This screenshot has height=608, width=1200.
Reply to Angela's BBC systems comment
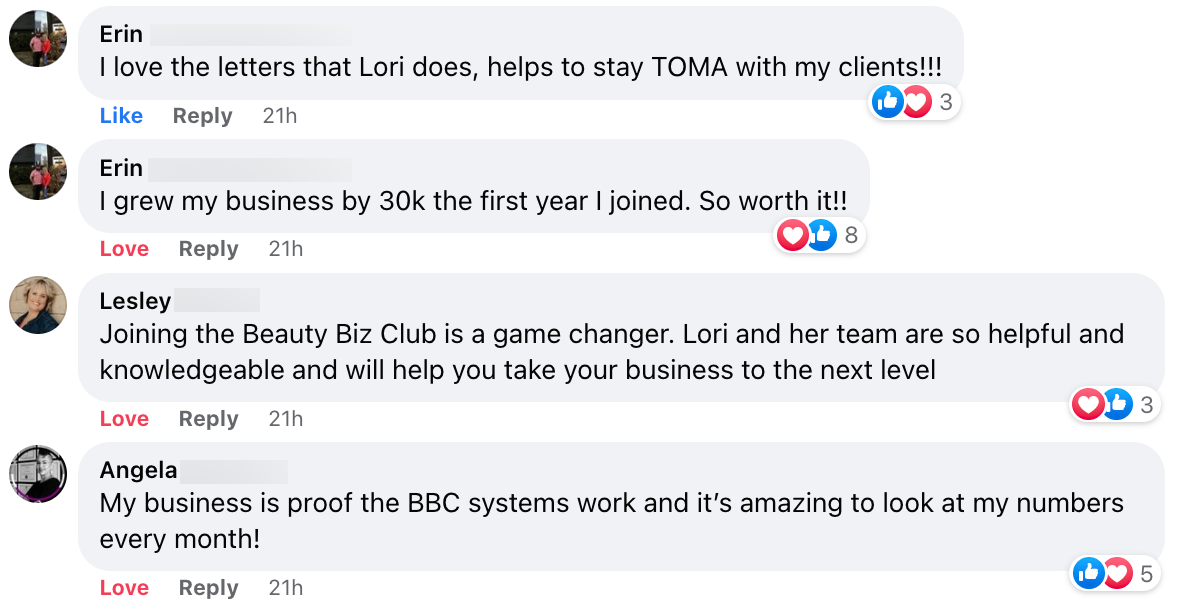pos(208,588)
